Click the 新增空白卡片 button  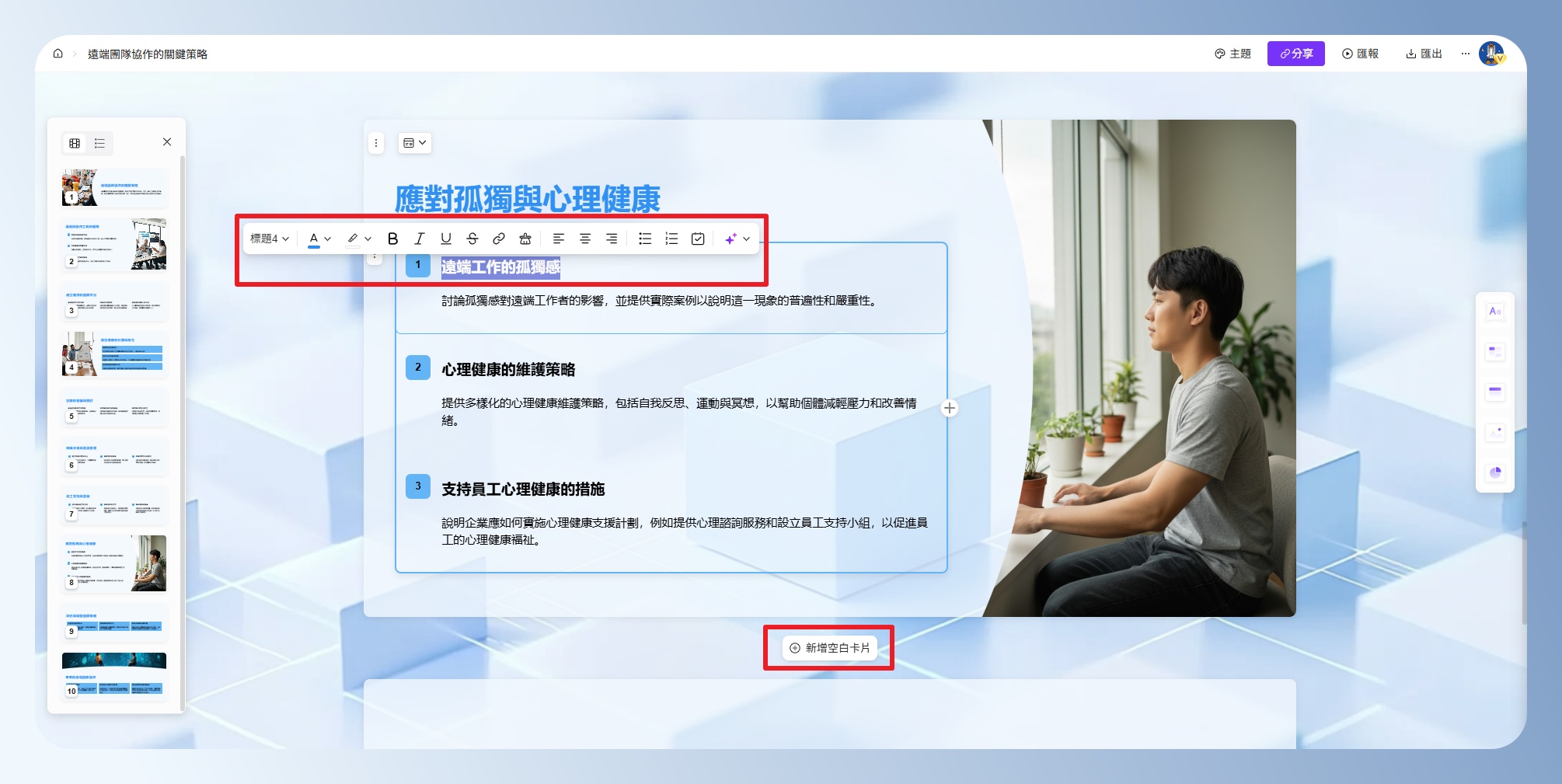click(x=829, y=648)
